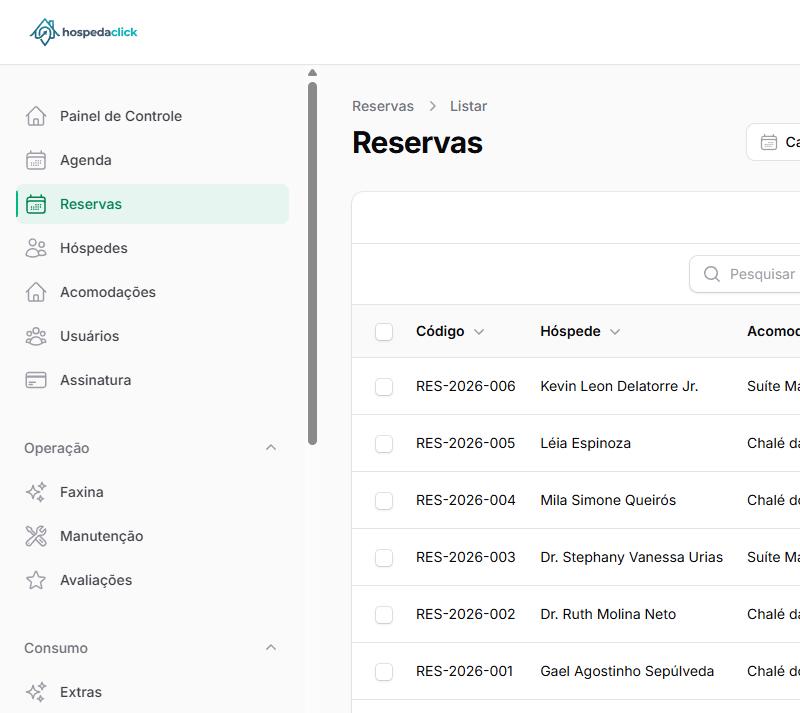Open the Hóspedes menu item

(x=153, y=248)
